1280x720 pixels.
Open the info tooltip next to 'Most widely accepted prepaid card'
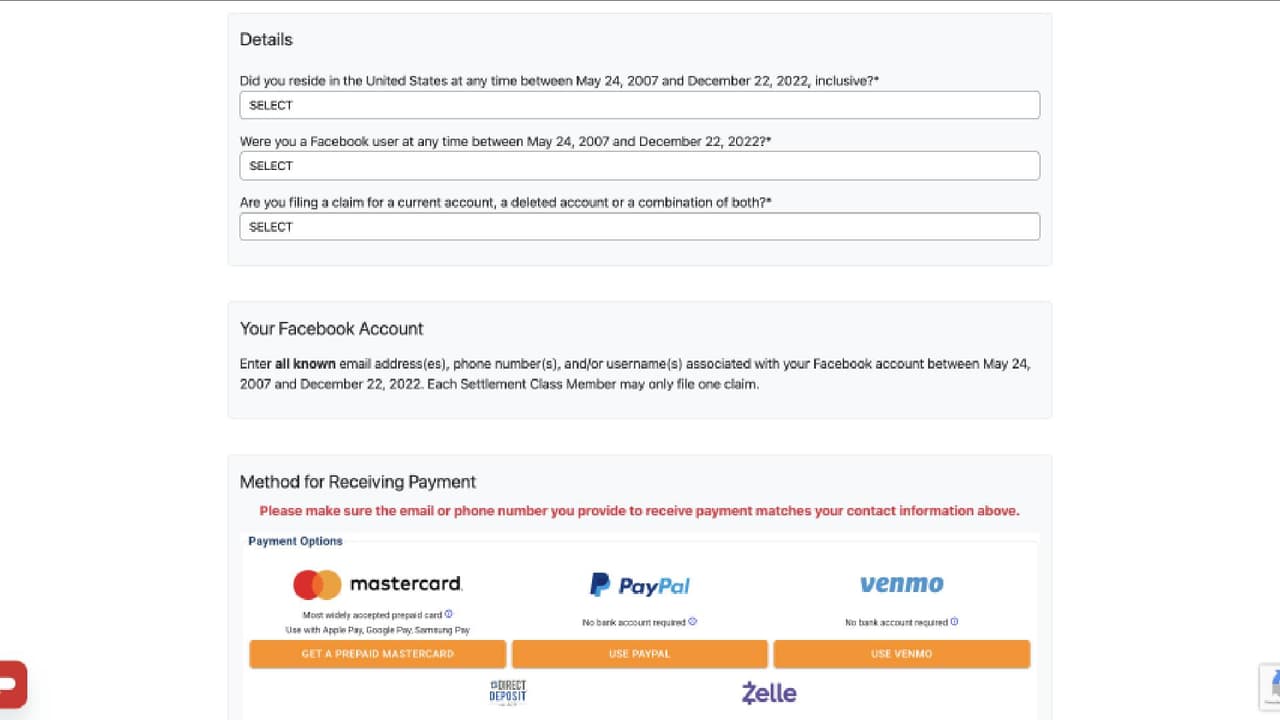(448, 614)
